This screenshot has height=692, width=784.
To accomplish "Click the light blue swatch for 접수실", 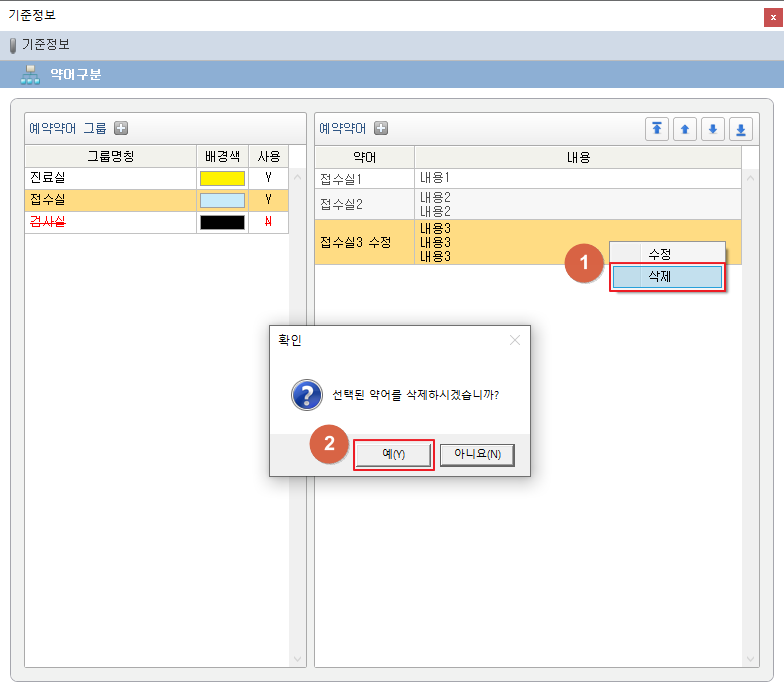I will click(x=222, y=200).
